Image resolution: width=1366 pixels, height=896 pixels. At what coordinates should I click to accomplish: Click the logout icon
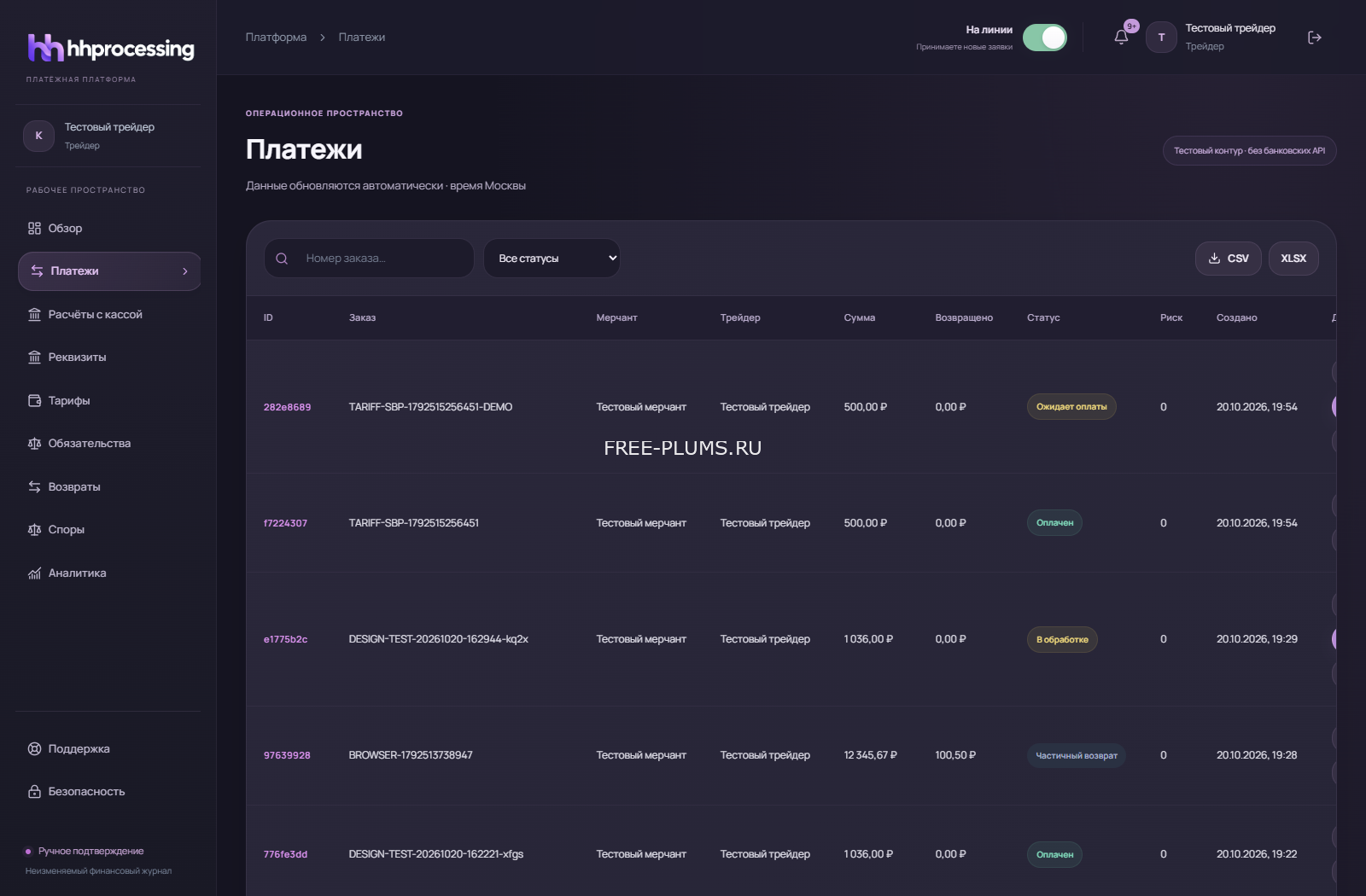click(1315, 38)
